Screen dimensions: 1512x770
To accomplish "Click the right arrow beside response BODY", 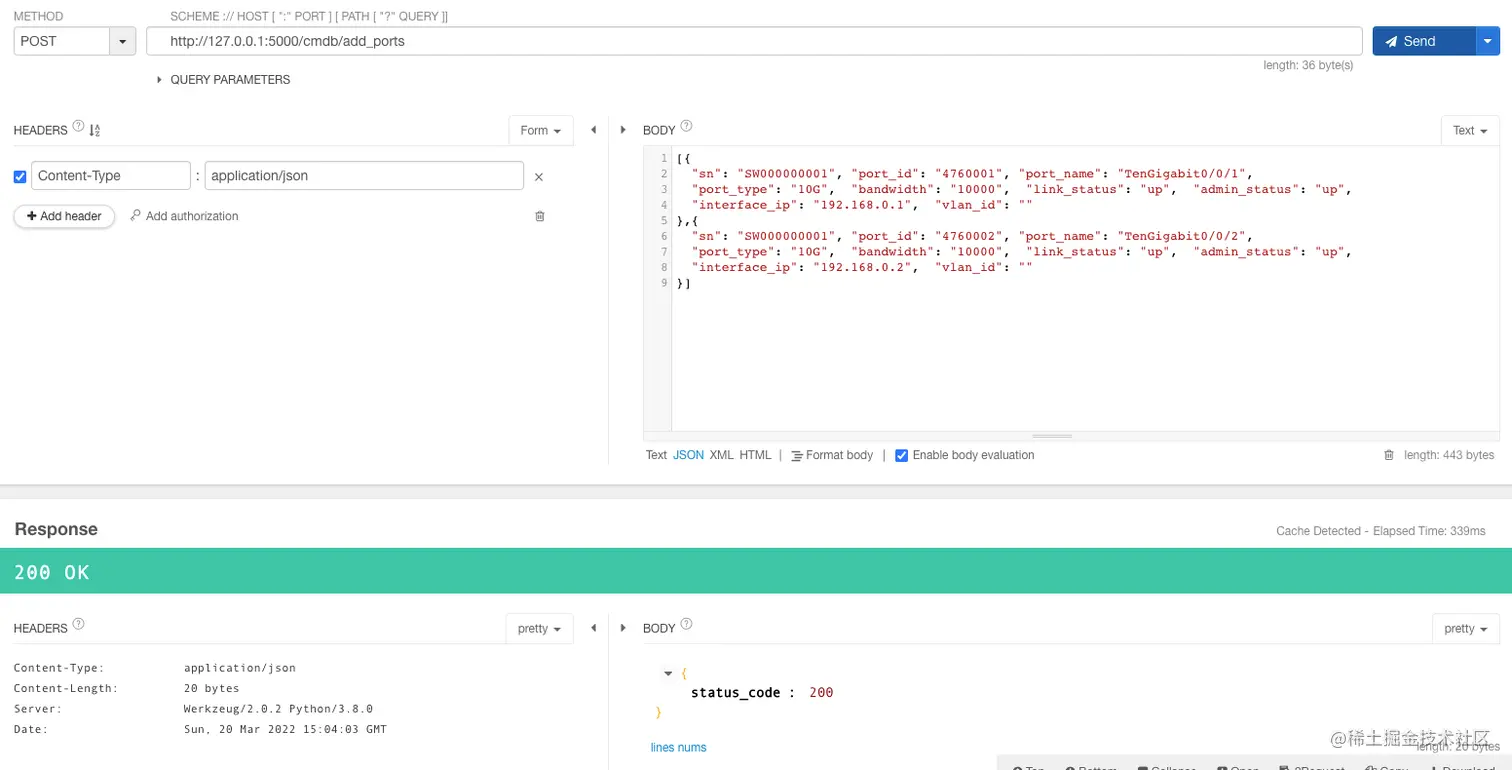I will click(x=623, y=628).
